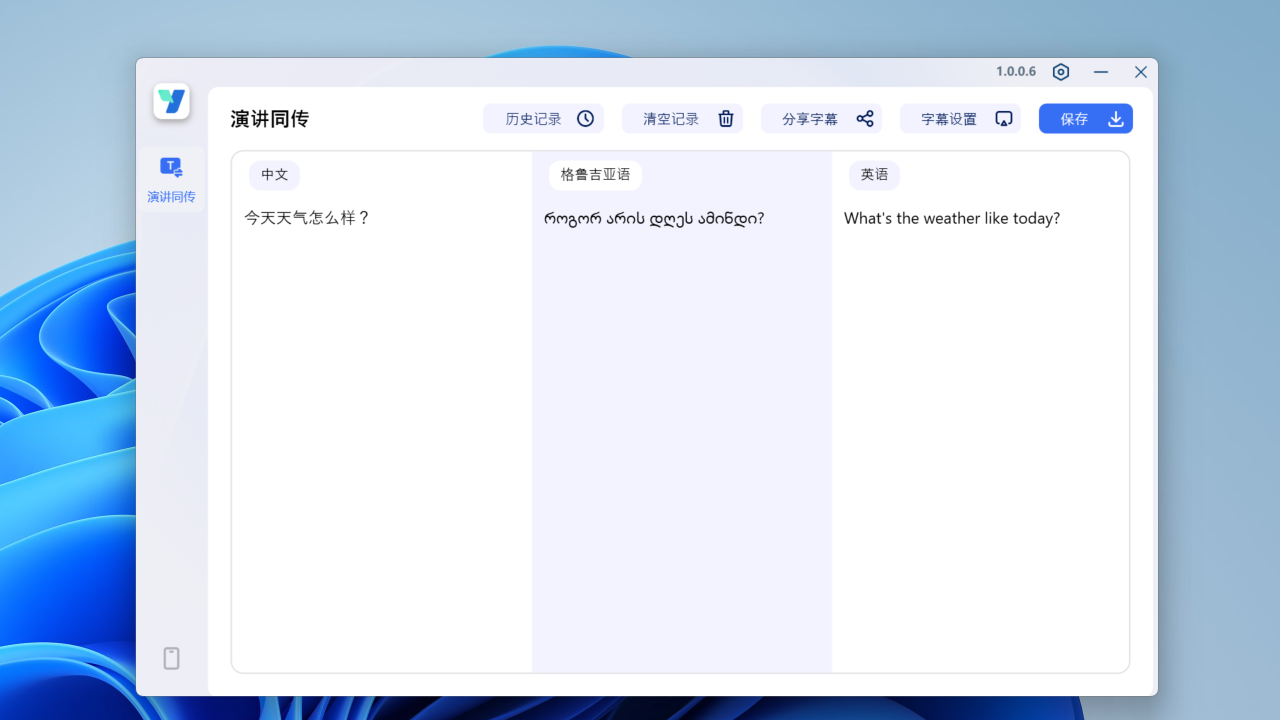Click the Chinese transcript 今天天气怎么样
Viewport: 1280px width, 720px height.
[307, 218]
